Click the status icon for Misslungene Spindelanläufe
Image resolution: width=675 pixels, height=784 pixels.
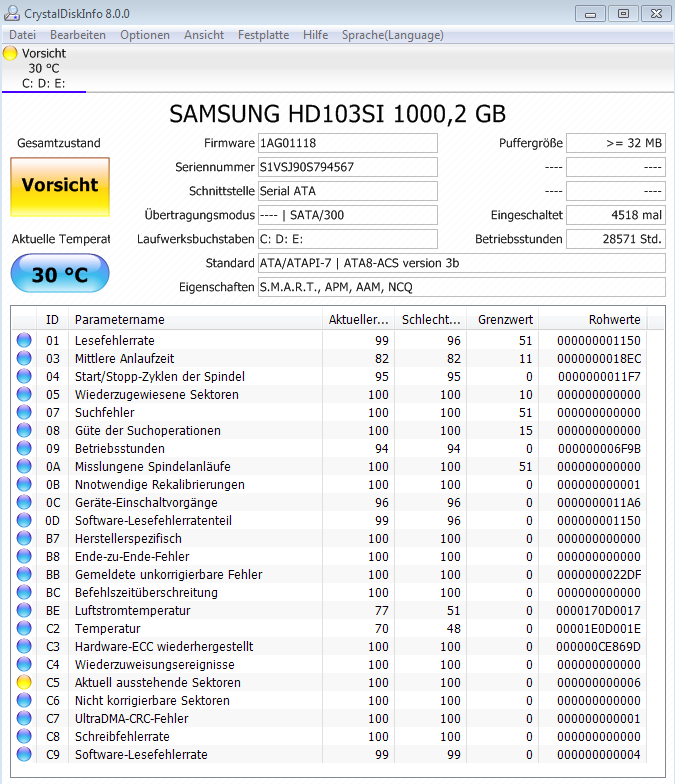pos(24,466)
